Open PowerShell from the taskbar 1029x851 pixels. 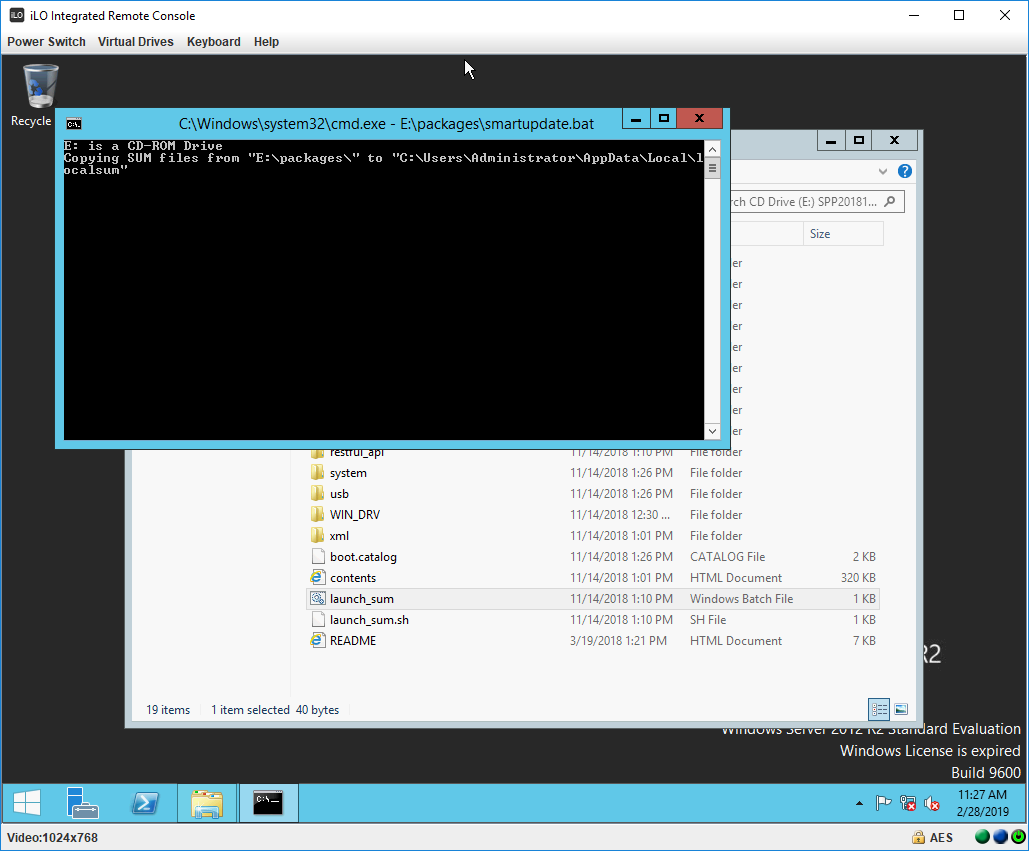coord(145,802)
